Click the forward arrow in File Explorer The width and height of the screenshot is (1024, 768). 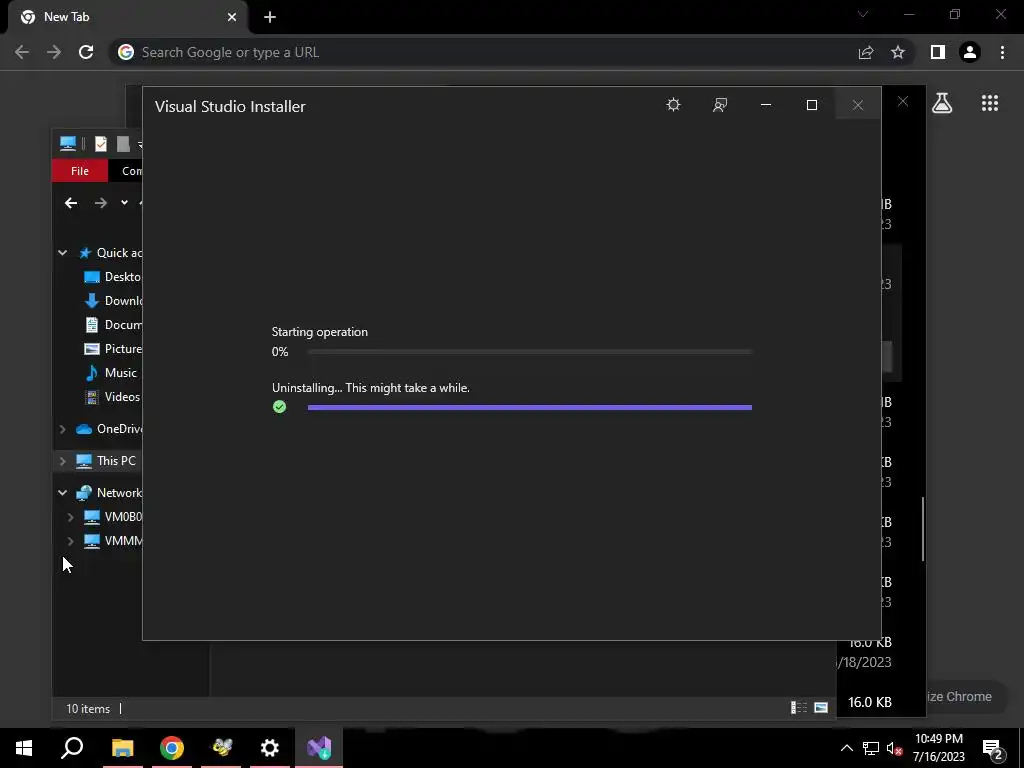[100, 203]
